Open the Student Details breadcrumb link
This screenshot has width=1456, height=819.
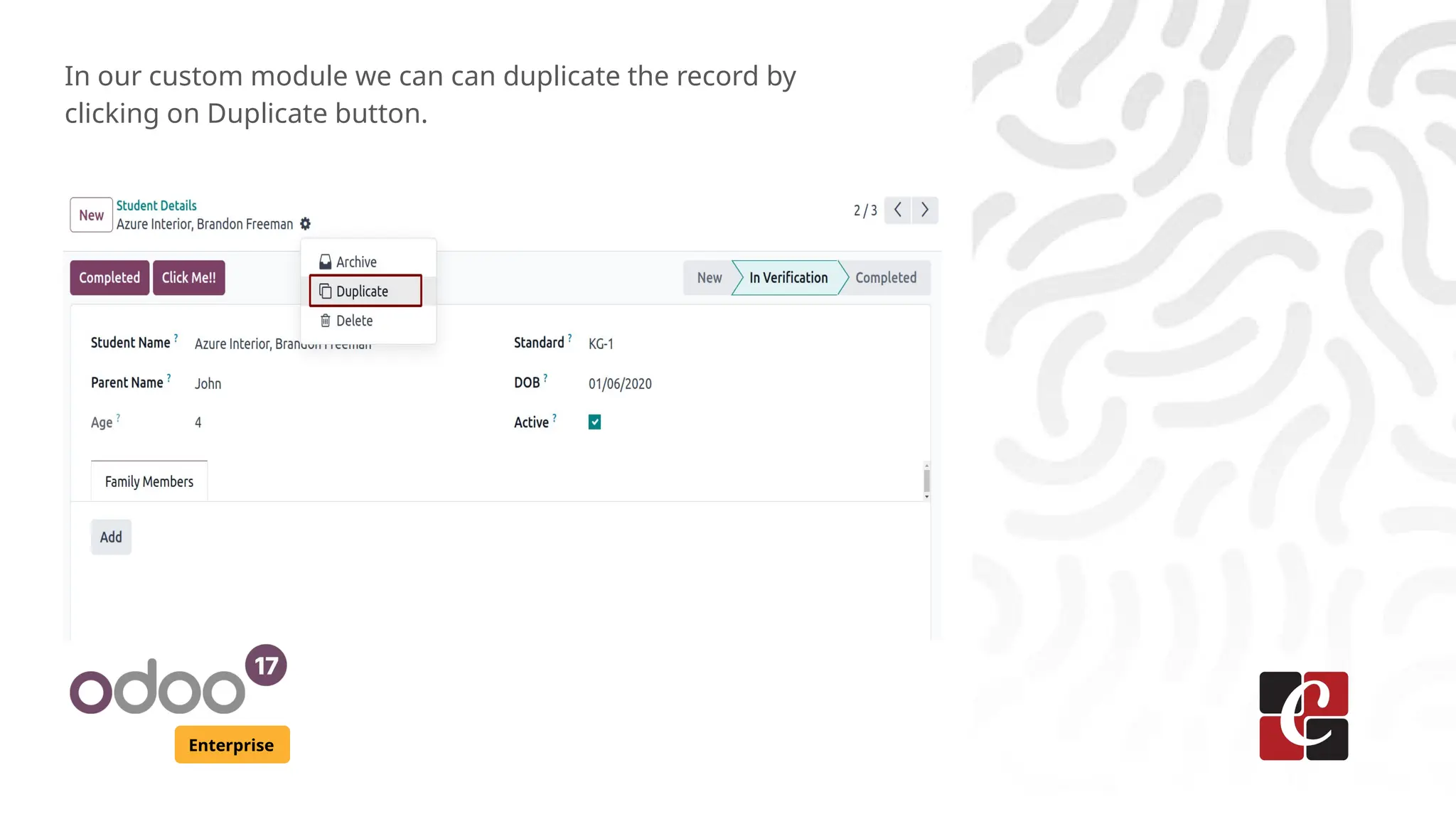[156, 205]
